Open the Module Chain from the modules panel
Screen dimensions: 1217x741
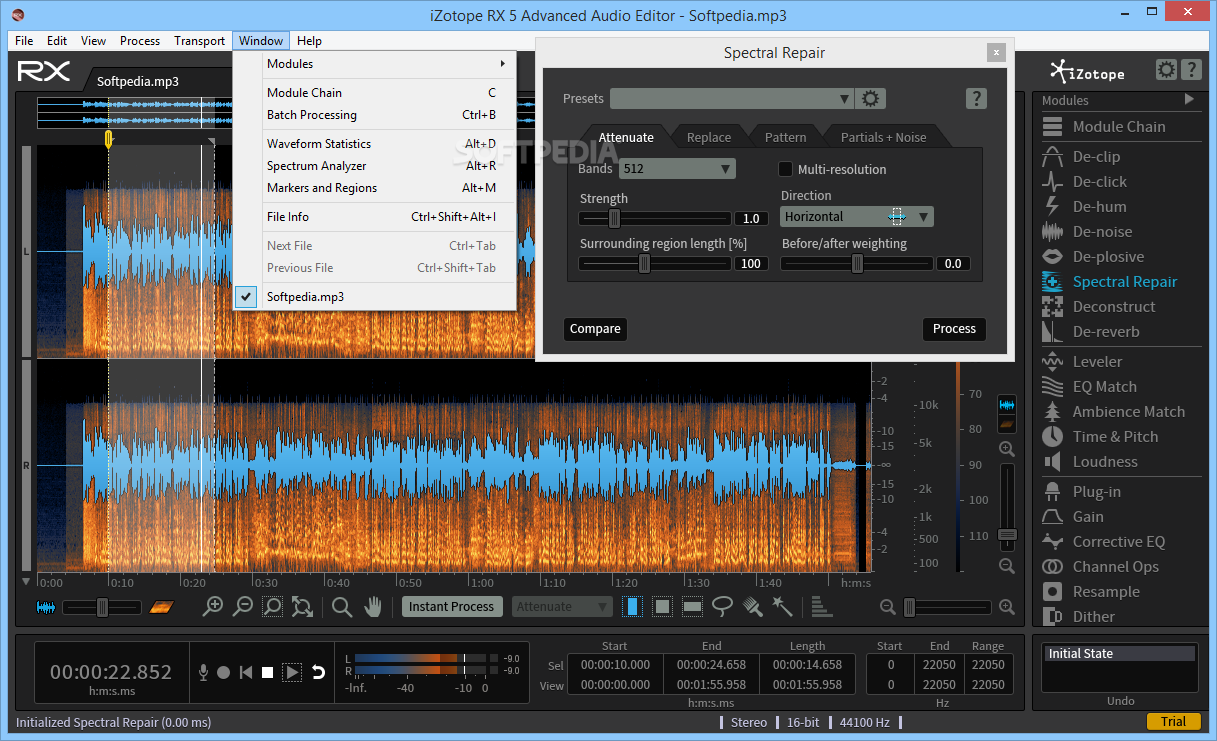point(1103,127)
